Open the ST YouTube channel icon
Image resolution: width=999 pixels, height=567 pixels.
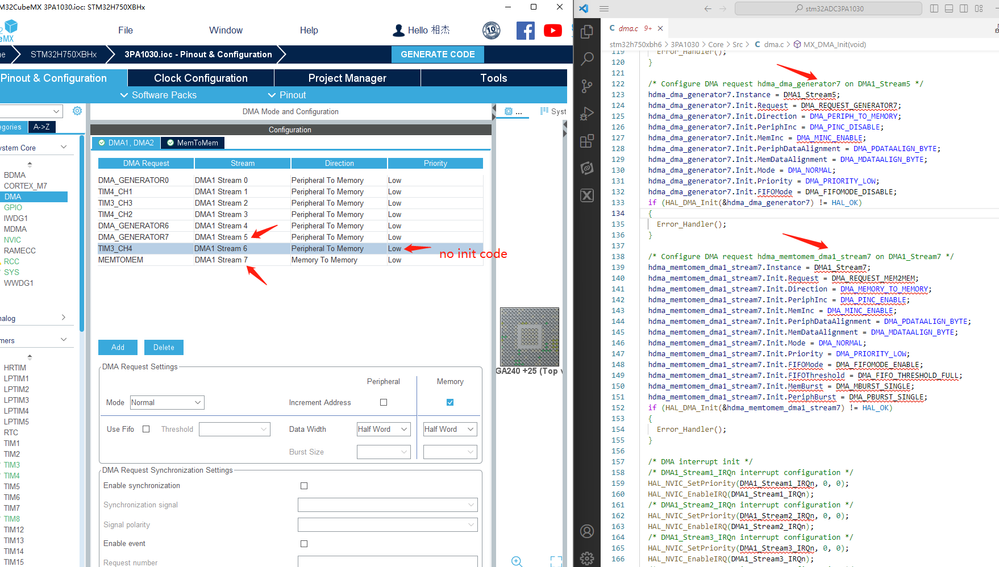tap(552, 30)
